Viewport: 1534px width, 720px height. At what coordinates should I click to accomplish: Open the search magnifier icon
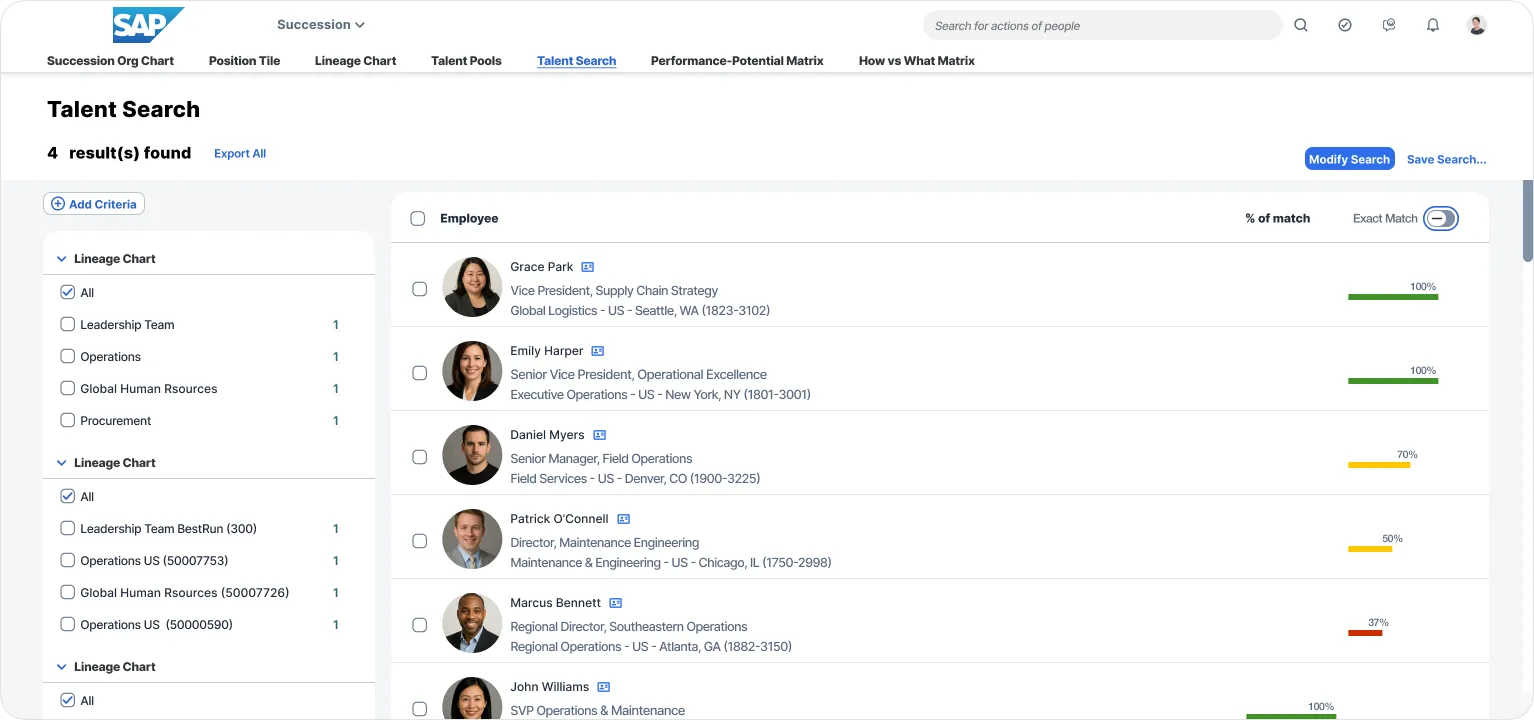1300,25
